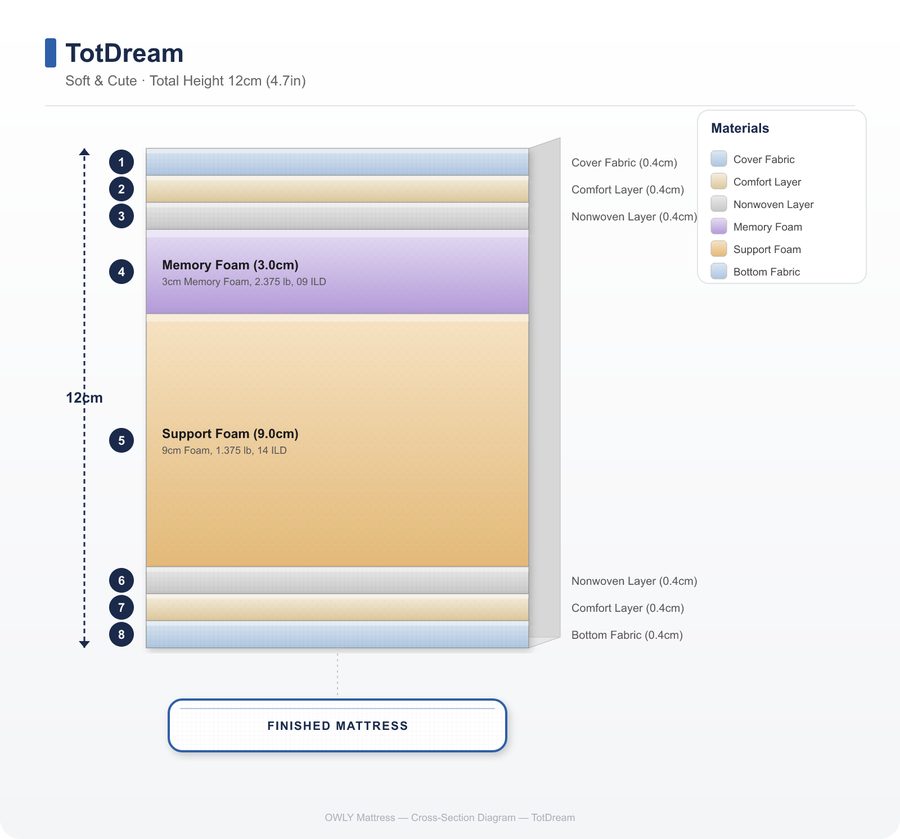Image resolution: width=900 pixels, height=839 pixels.
Task: Select the grey nonwoven band beside badge 3
Action: click(338, 216)
